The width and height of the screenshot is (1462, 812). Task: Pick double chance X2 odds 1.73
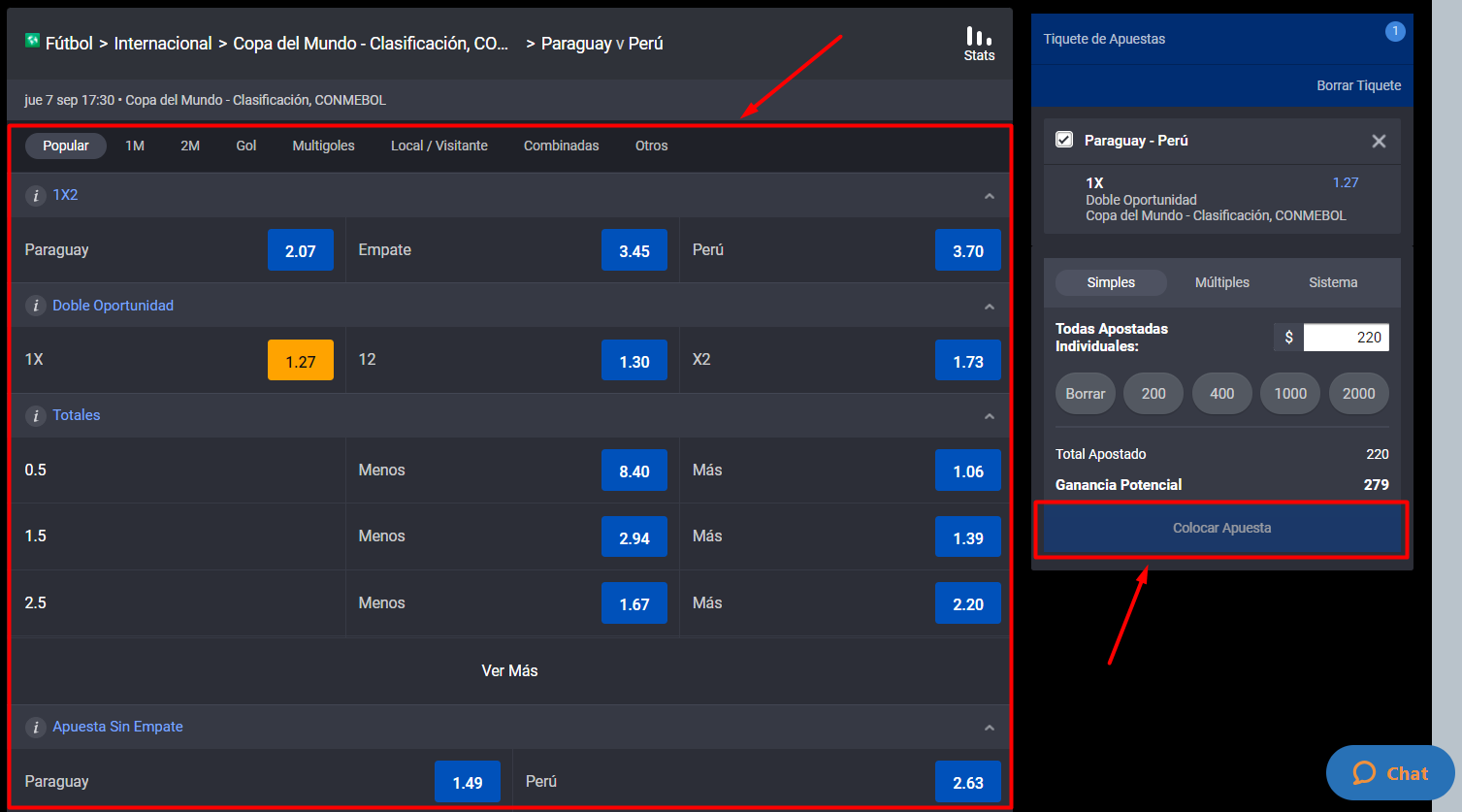968,360
